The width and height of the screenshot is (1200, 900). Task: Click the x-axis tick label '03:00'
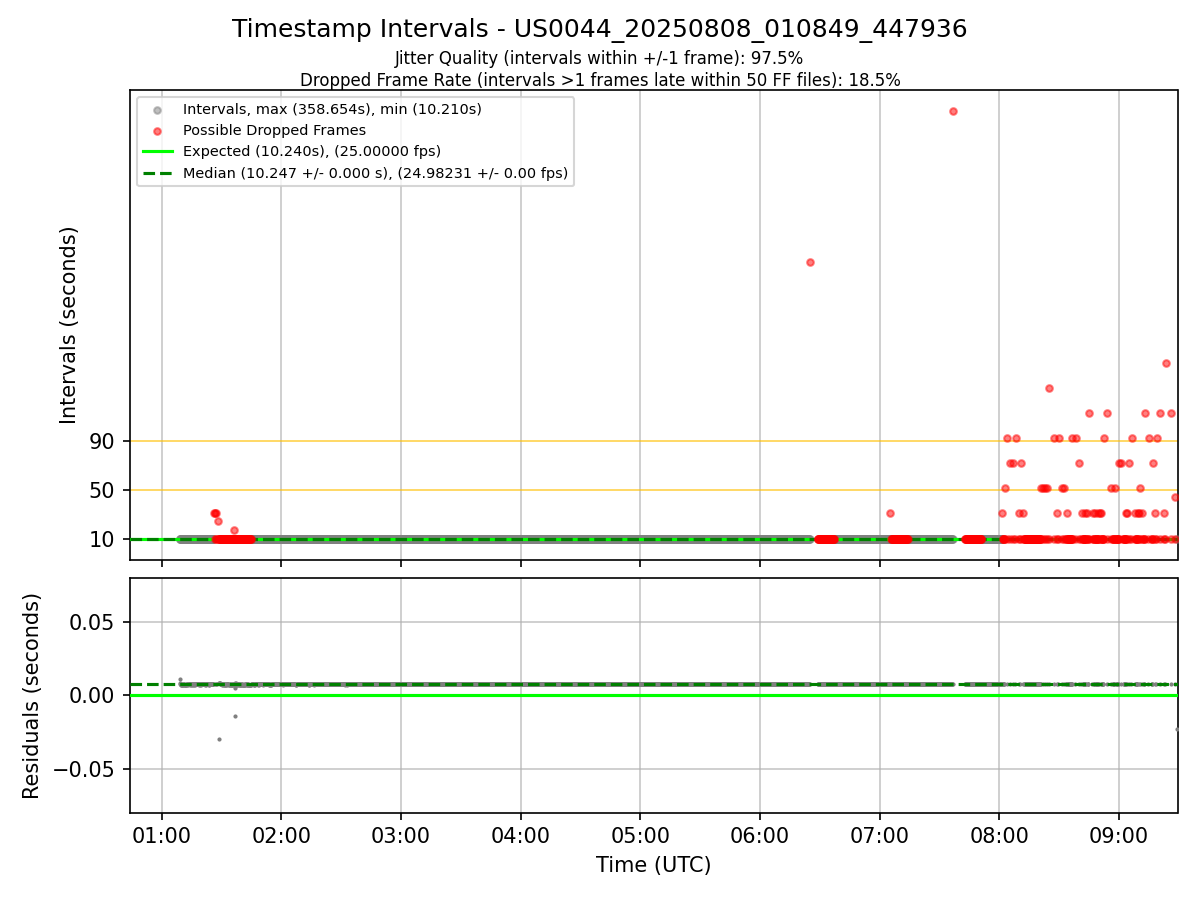point(401,834)
